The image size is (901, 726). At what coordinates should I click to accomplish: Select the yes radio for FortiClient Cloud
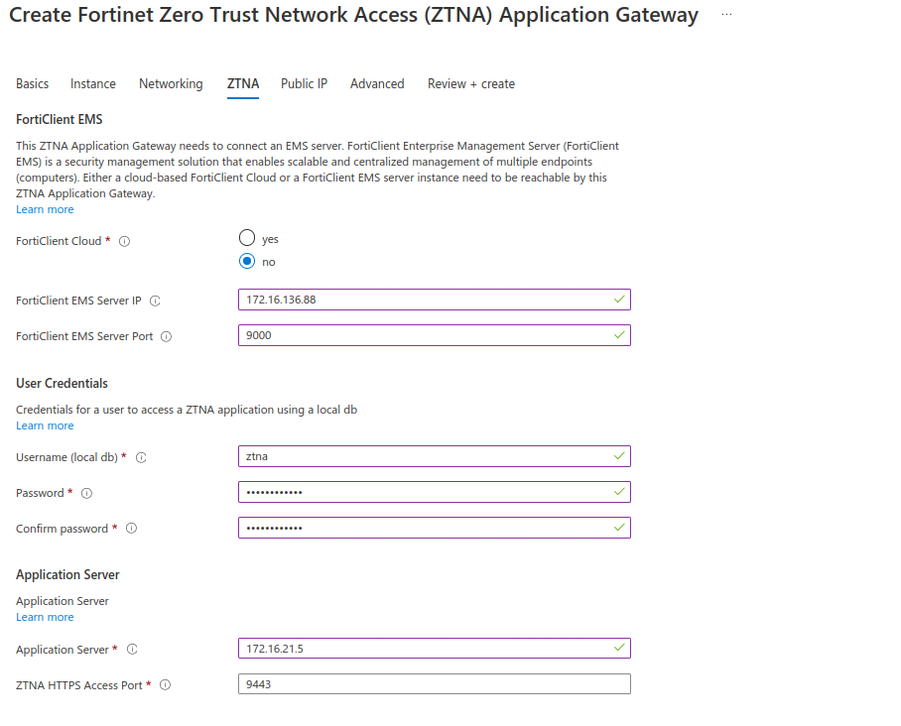coord(247,237)
